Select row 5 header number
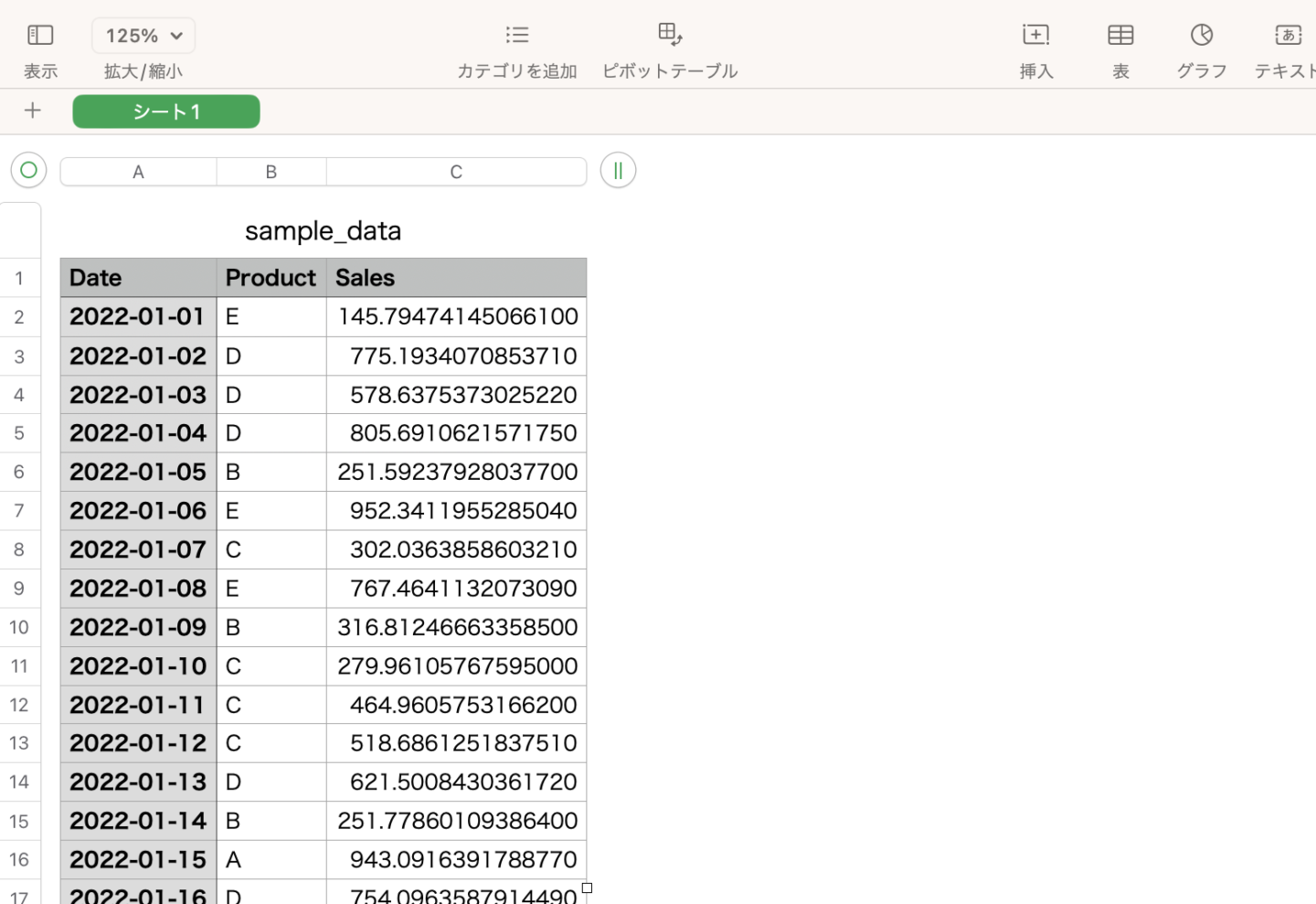Image resolution: width=1316 pixels, height=904 pixels. tap(19, 433)
